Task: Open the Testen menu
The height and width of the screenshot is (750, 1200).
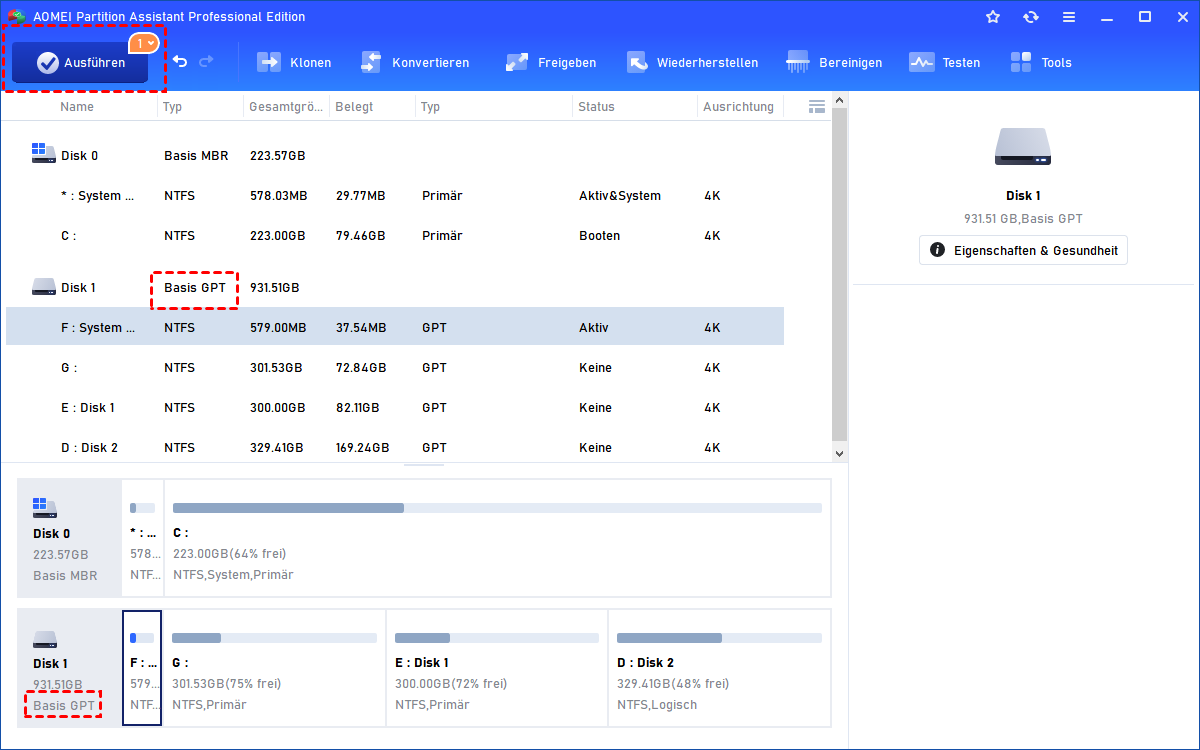Action: coord(945,63)
